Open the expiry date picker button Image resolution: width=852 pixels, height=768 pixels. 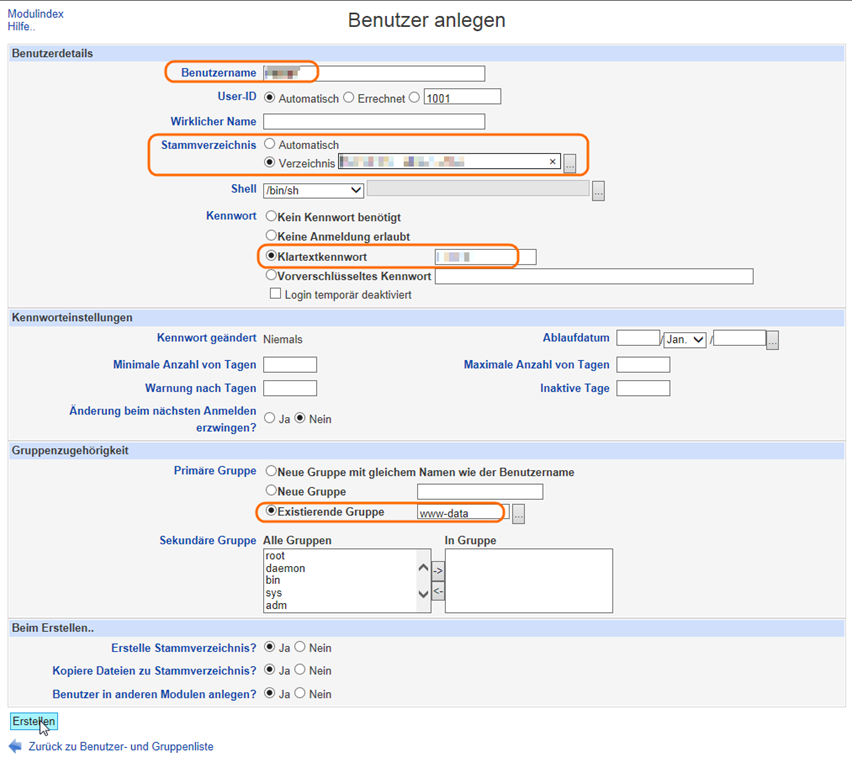773,340
